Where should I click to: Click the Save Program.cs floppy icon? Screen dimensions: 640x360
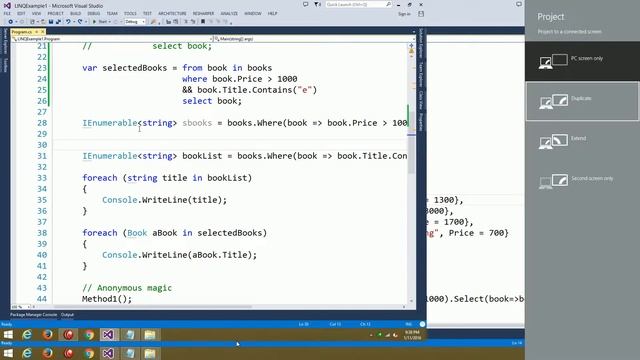[51, 22]
